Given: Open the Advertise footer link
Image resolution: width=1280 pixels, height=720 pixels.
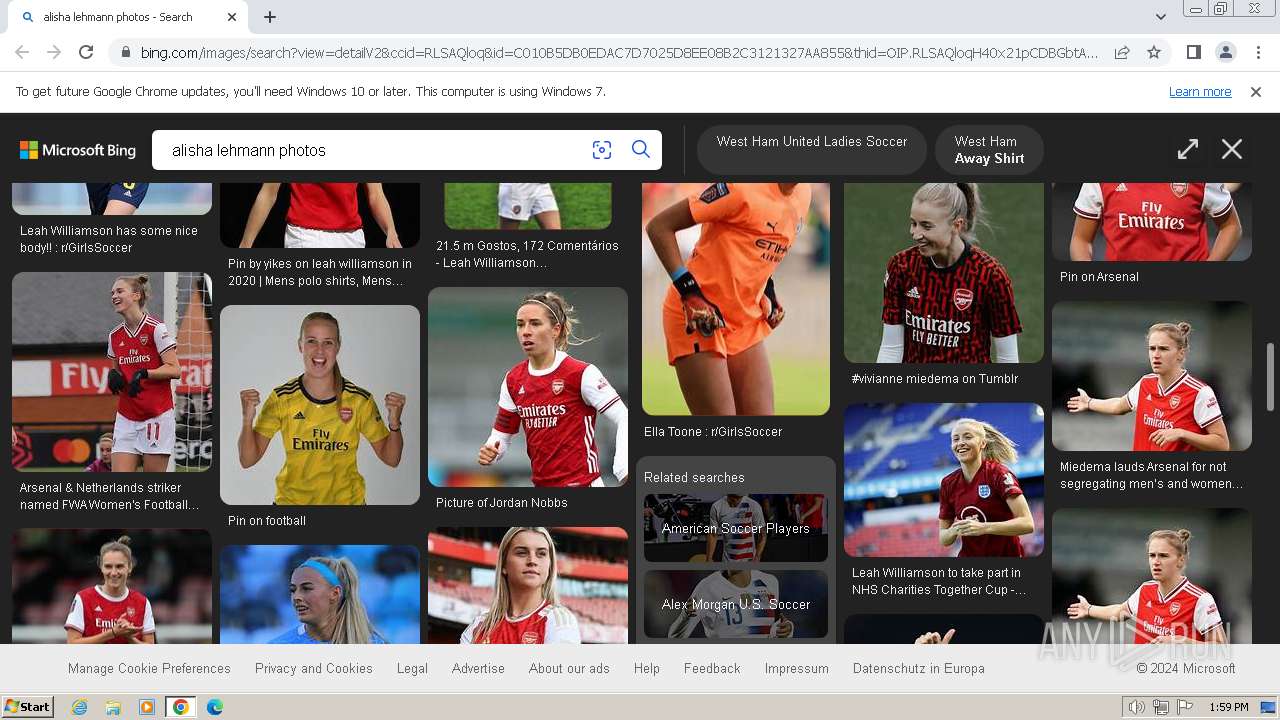Looking at the screenshot, I should 478,668.
